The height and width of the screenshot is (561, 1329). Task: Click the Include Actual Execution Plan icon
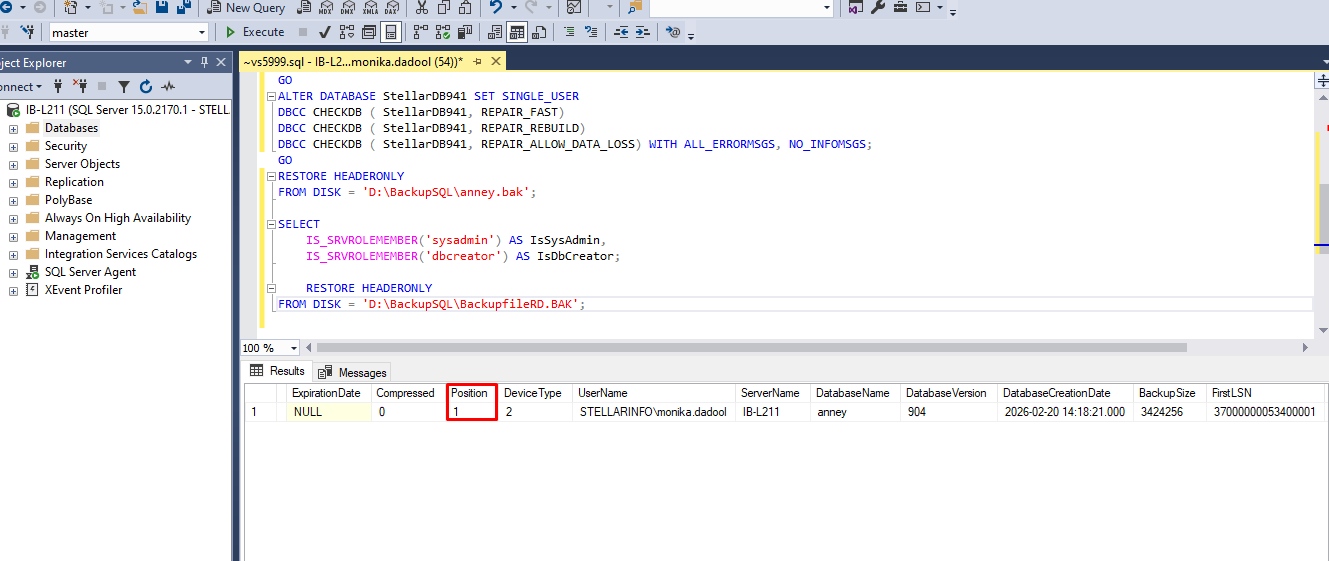coord(420,32)
